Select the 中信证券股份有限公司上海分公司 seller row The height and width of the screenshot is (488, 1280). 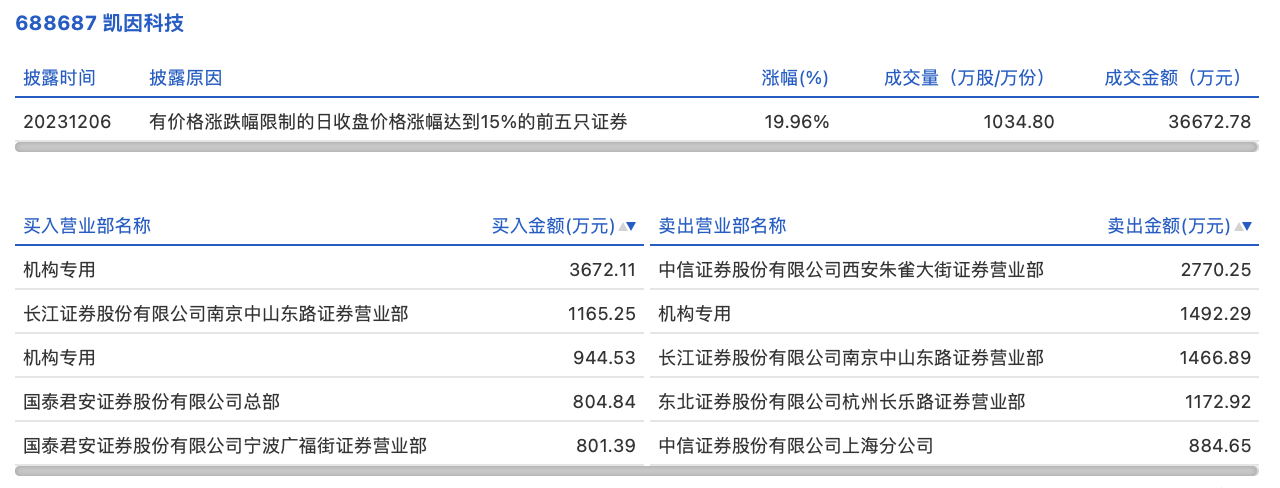point(795,446)
